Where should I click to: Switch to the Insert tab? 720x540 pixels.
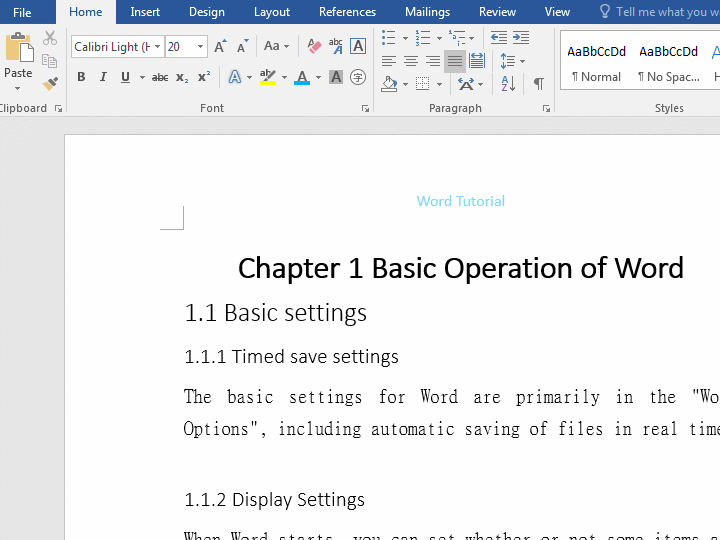tap(145, 12)
